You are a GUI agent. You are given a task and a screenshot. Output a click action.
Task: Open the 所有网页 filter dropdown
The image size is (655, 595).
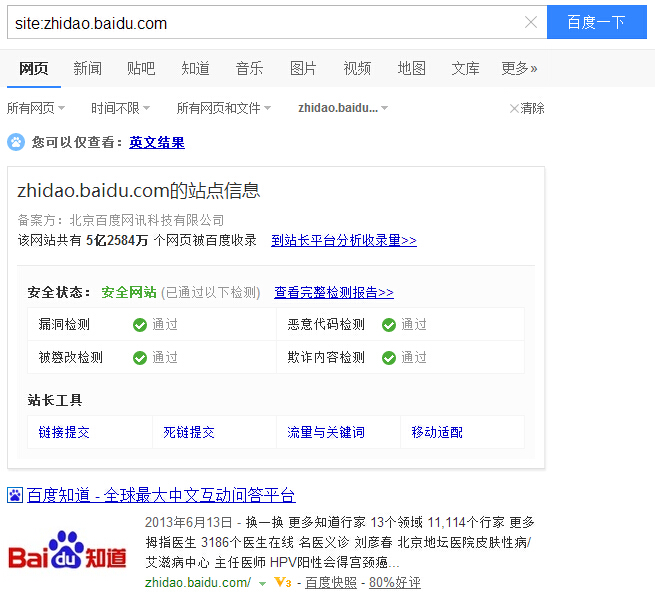pos(36,108)
